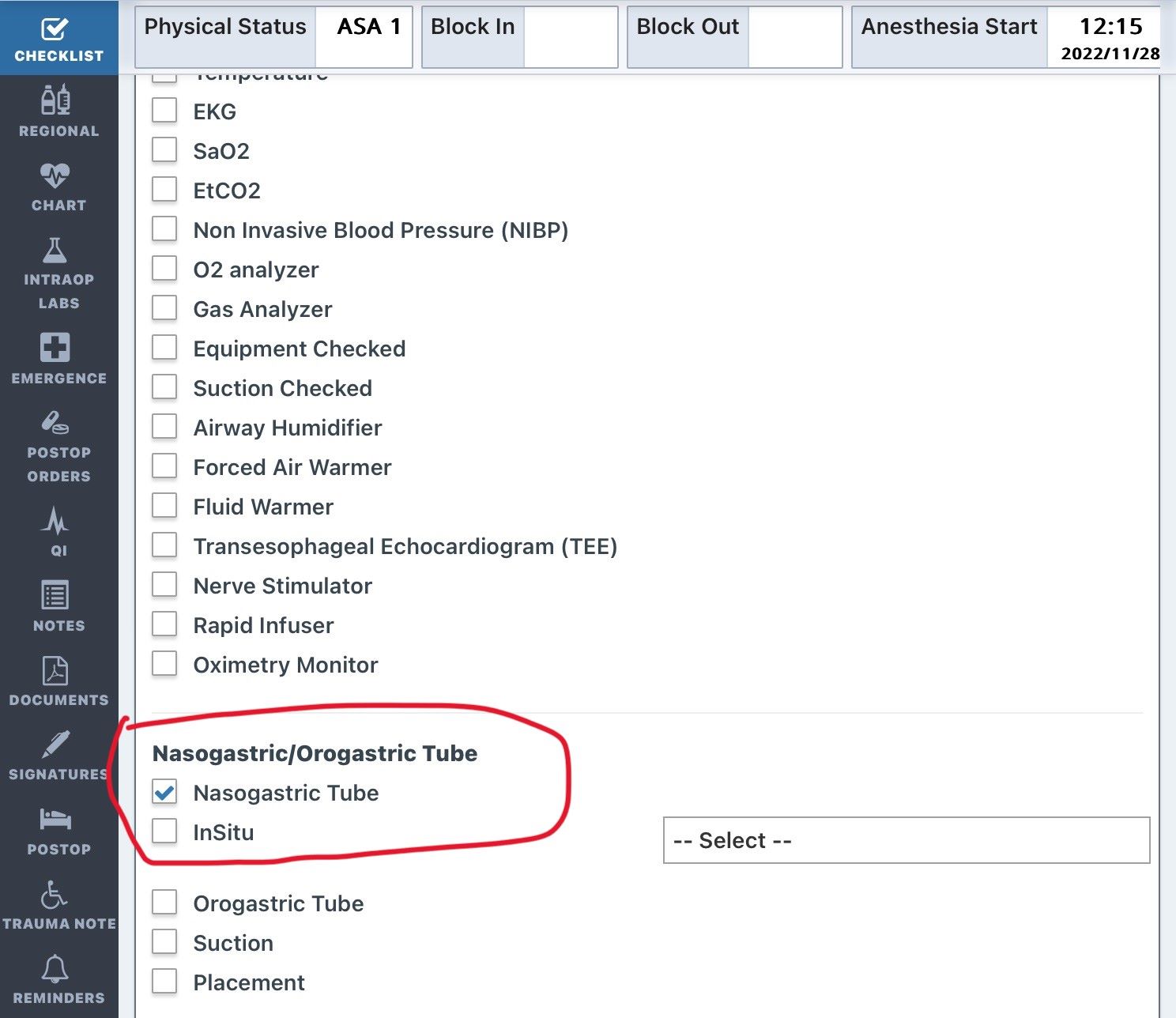Check the Oximetry Monitor checkbox
1176x1018 pixels.
pyautogui.click(x=164, y=664)
